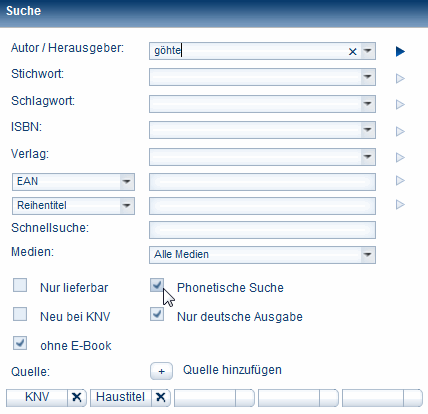
Task: Remove the Haustitel source with its X
Action: (x=161, y=397)
